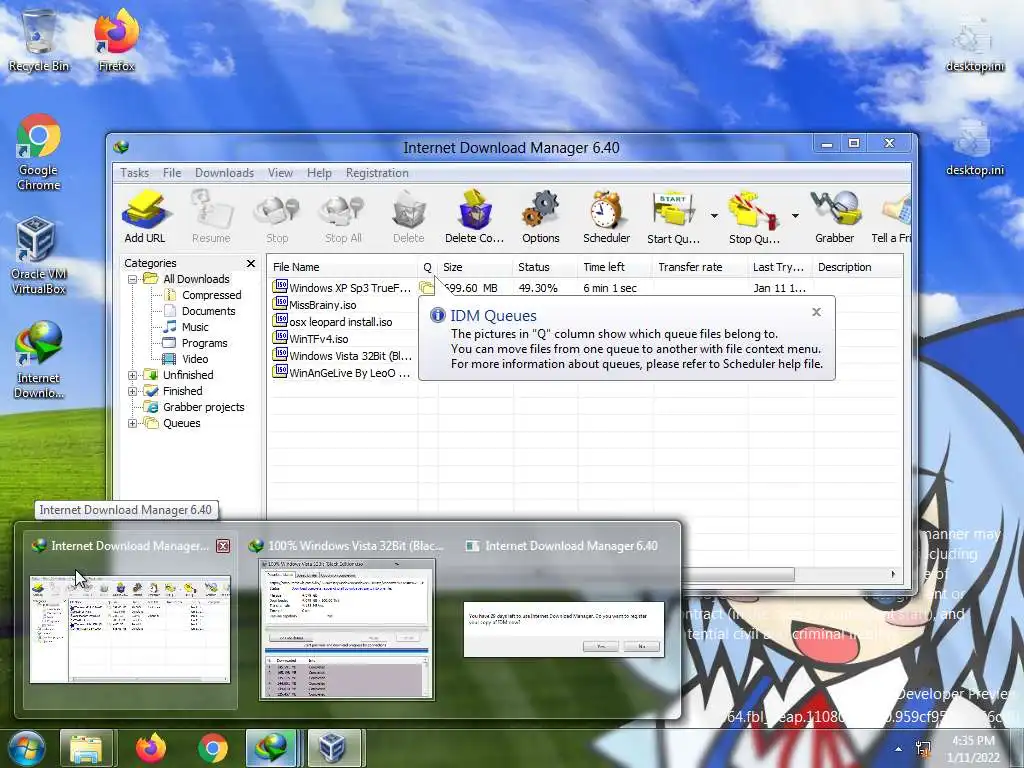Sort by the Transfer rate column header
The height and width of the screenshot is (768, 1024).
pos(700,267)
